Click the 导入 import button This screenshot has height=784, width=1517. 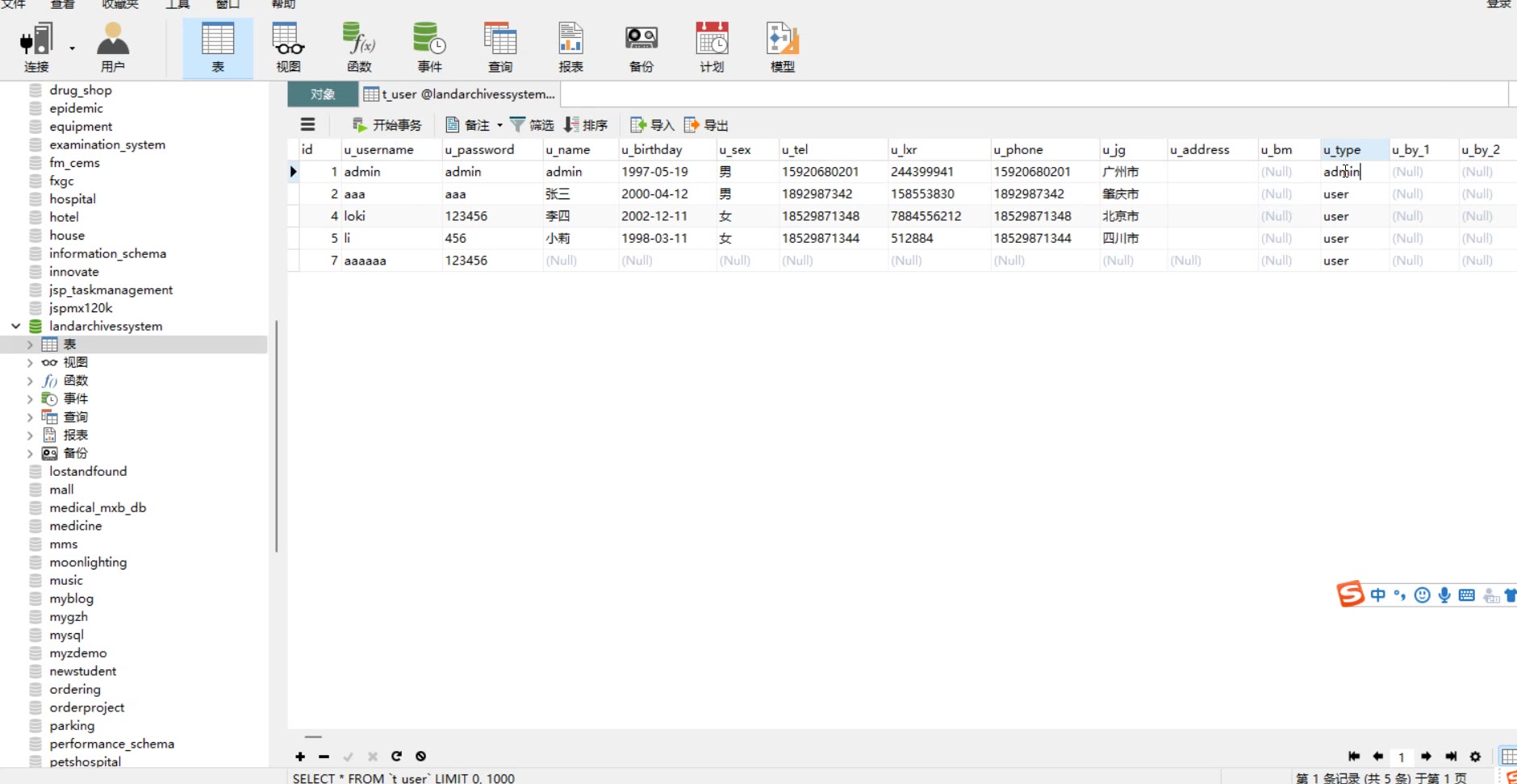(652, 125)
